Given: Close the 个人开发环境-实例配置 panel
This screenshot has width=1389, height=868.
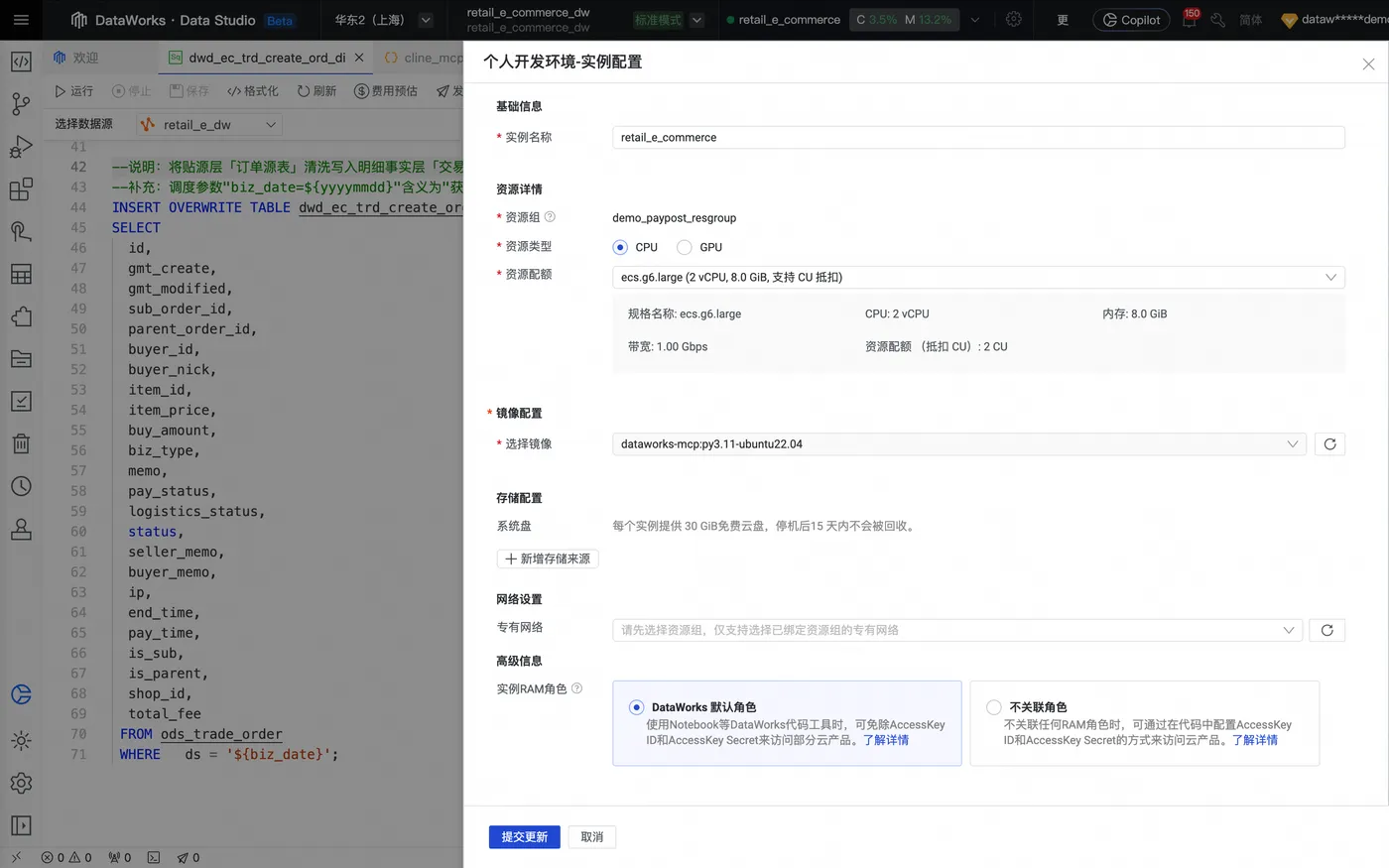Looking at the screenshot, I should pyautogui.click(x=1368, y=64).
